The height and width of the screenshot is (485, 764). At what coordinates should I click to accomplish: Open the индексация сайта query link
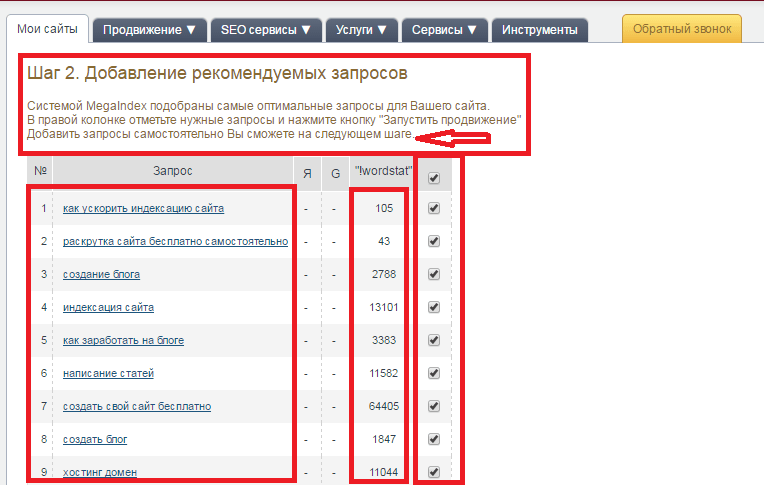(108, 308)
